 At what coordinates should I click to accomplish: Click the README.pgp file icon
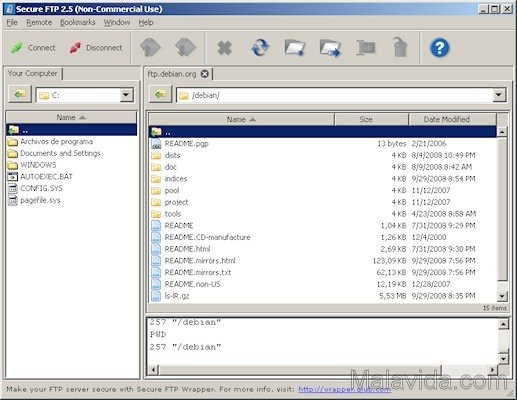coord(156,143)
